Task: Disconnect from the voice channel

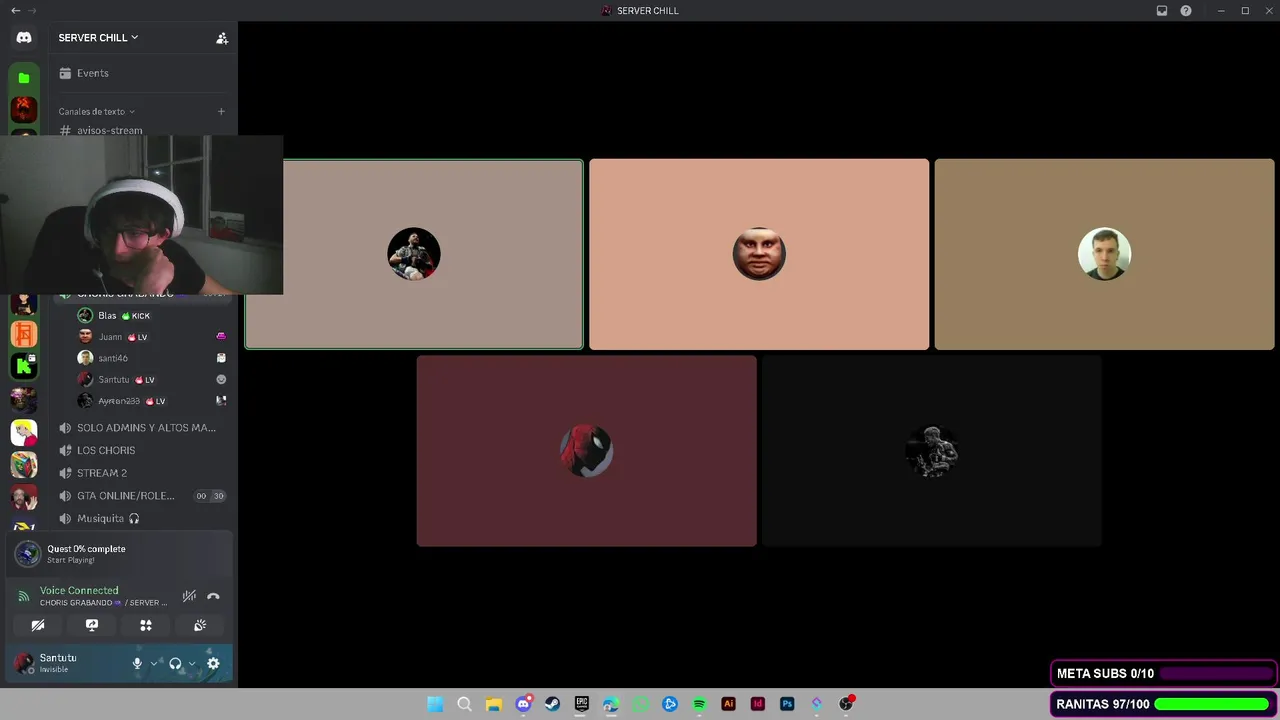Action: click(213, 596)
